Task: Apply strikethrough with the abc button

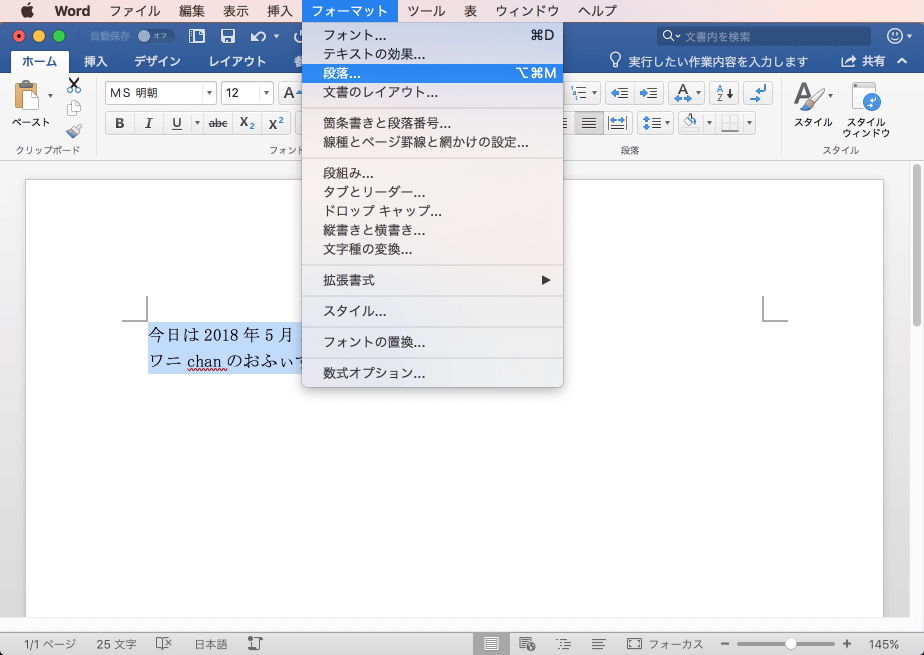Action: pyautogui.click(x=218, y=123)
